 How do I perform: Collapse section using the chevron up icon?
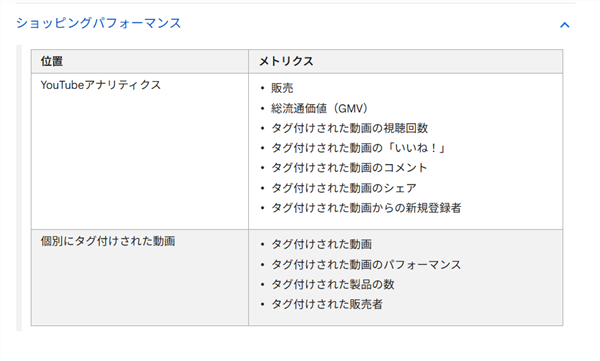564,25
